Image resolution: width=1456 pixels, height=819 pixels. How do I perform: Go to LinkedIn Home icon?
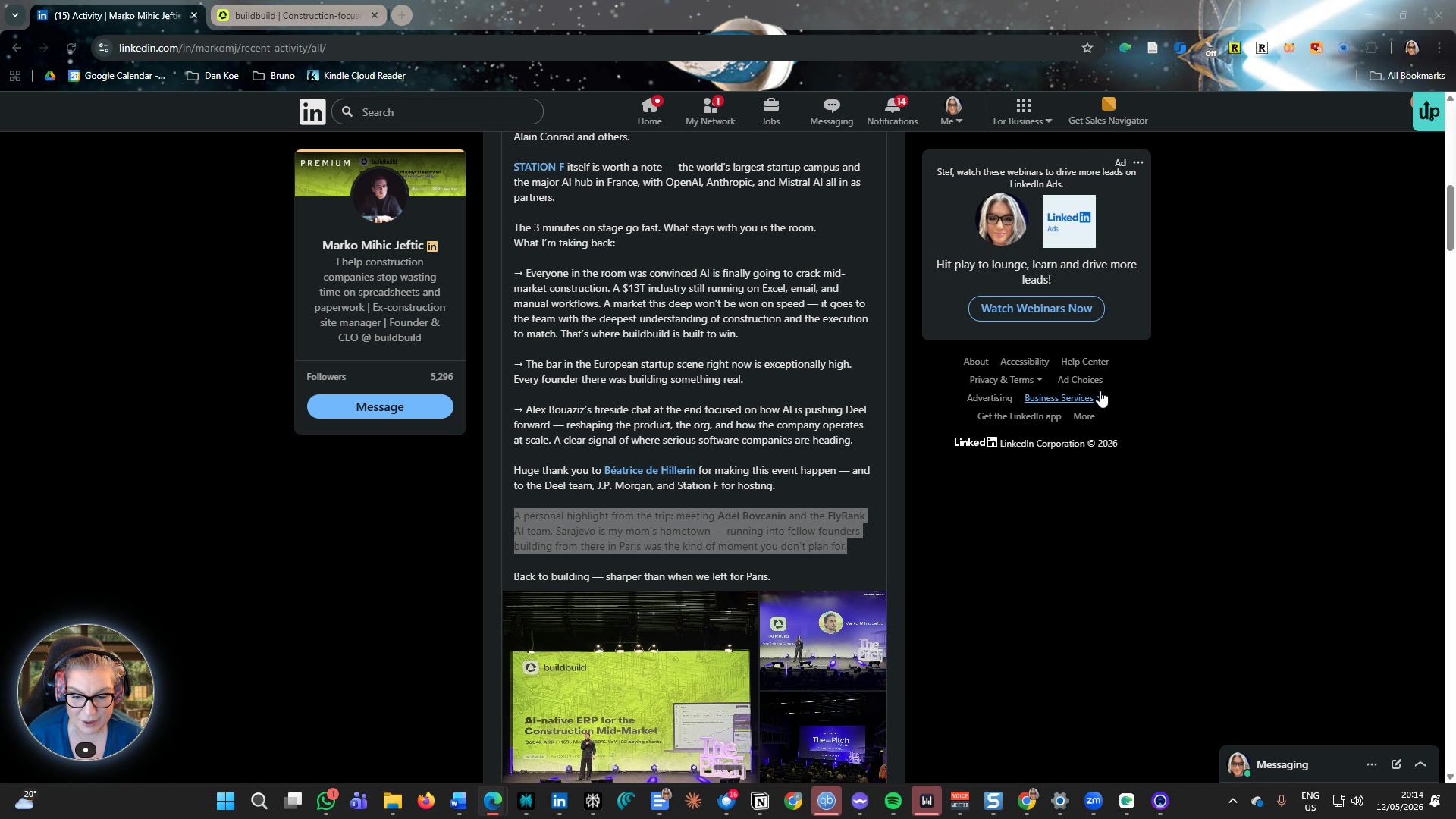[x=649, y=111]
